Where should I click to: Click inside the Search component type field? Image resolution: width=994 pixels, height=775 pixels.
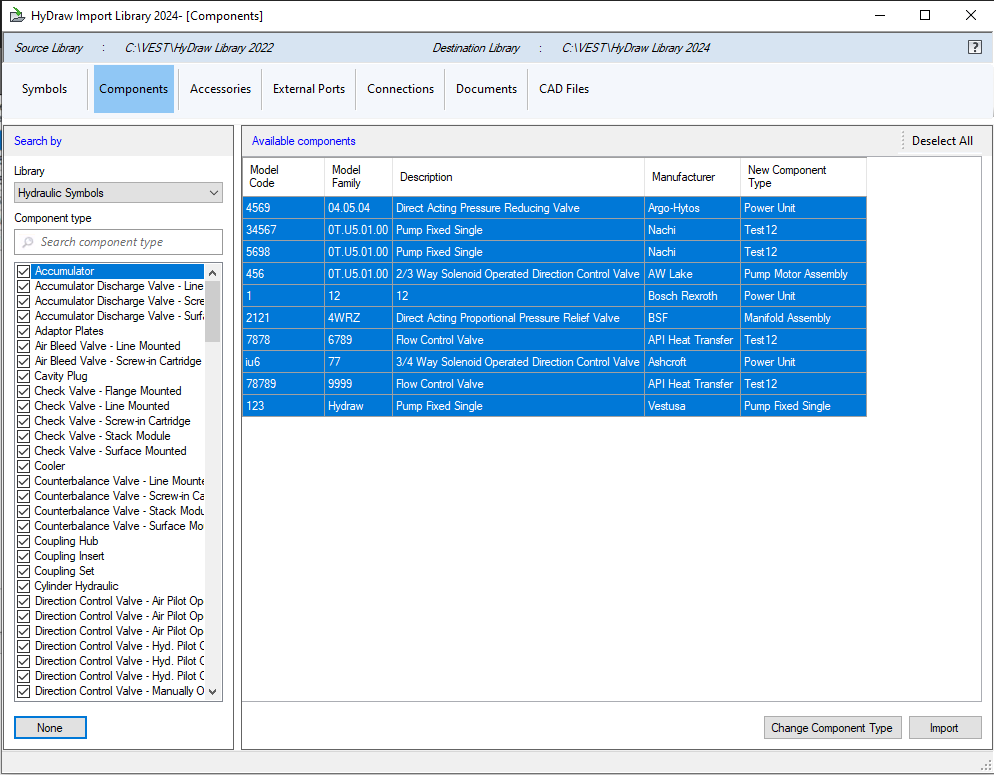tap(120, 242)
